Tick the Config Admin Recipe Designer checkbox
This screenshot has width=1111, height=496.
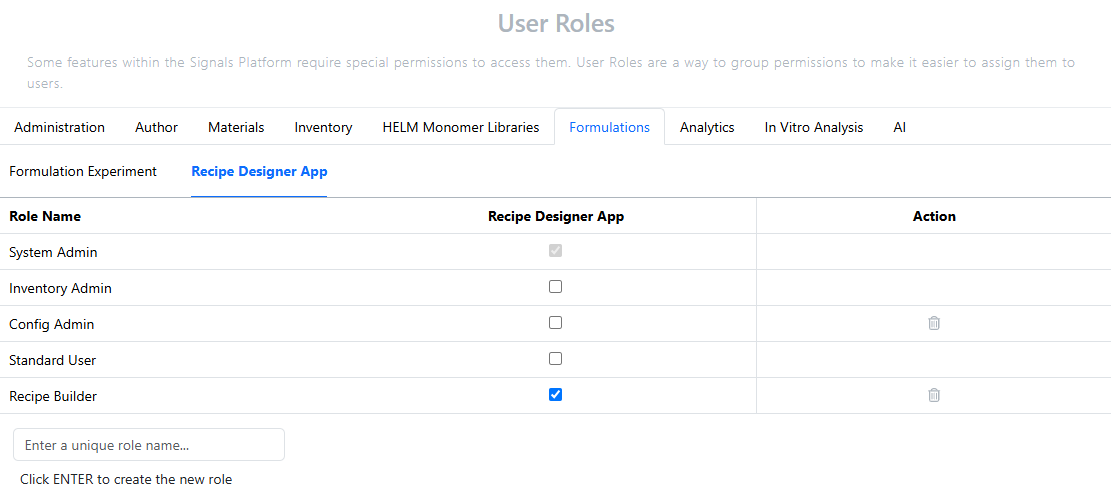pos(556,322)
